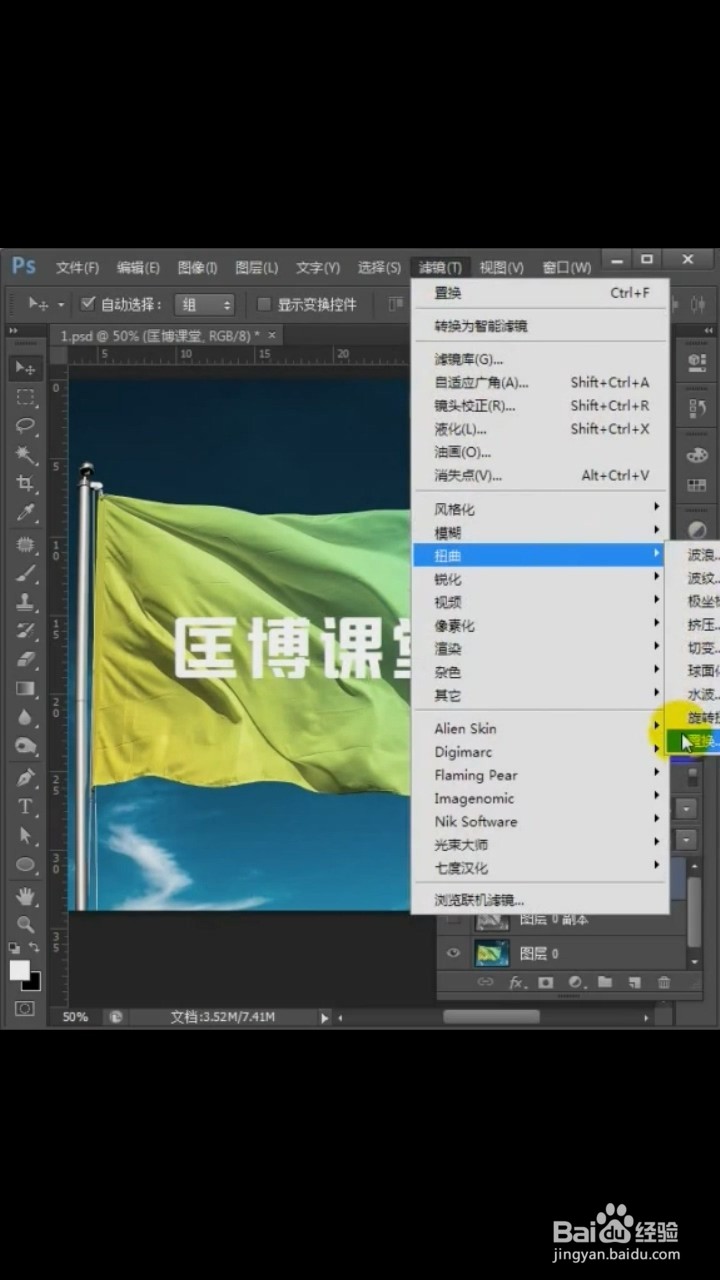720x1280 pixels.
Task: Select the Dodge tool
Action: pos(26,746)
